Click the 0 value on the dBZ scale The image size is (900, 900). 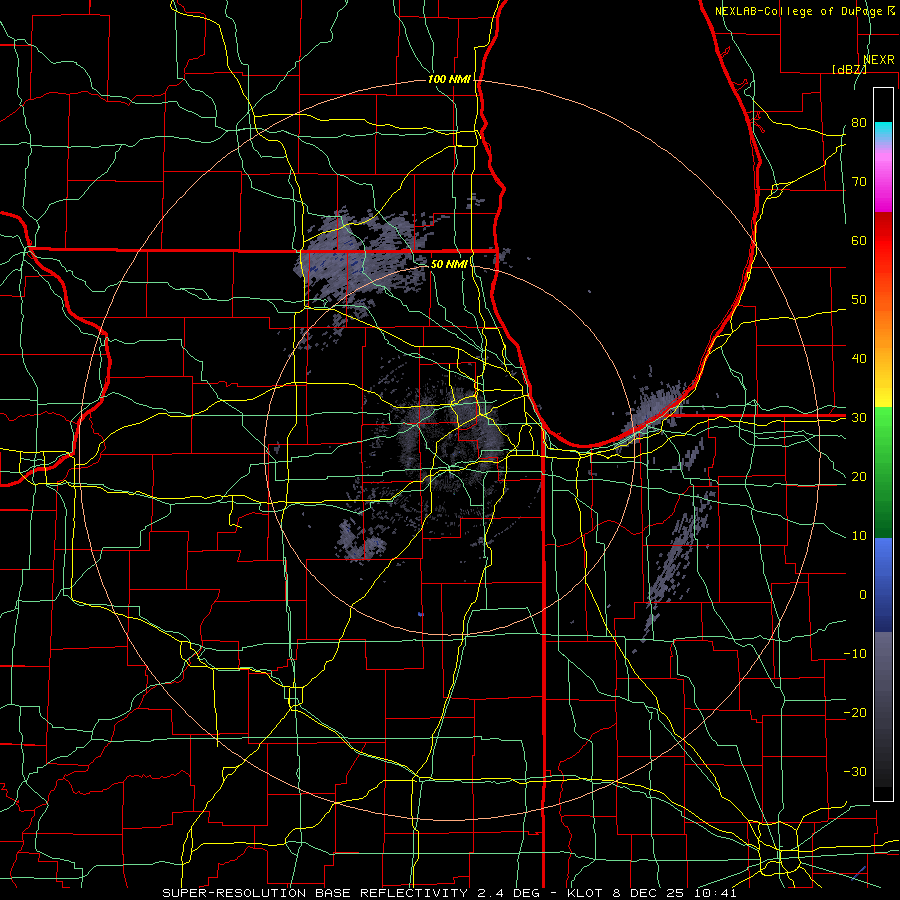pyautogui.click(x=863, y=595)
